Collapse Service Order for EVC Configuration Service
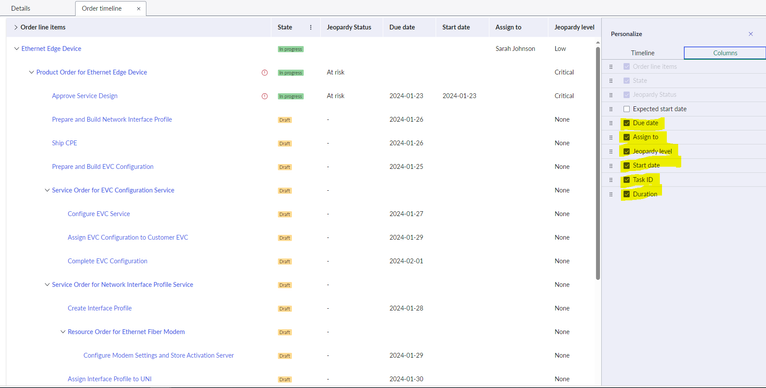 coord(47,191)
